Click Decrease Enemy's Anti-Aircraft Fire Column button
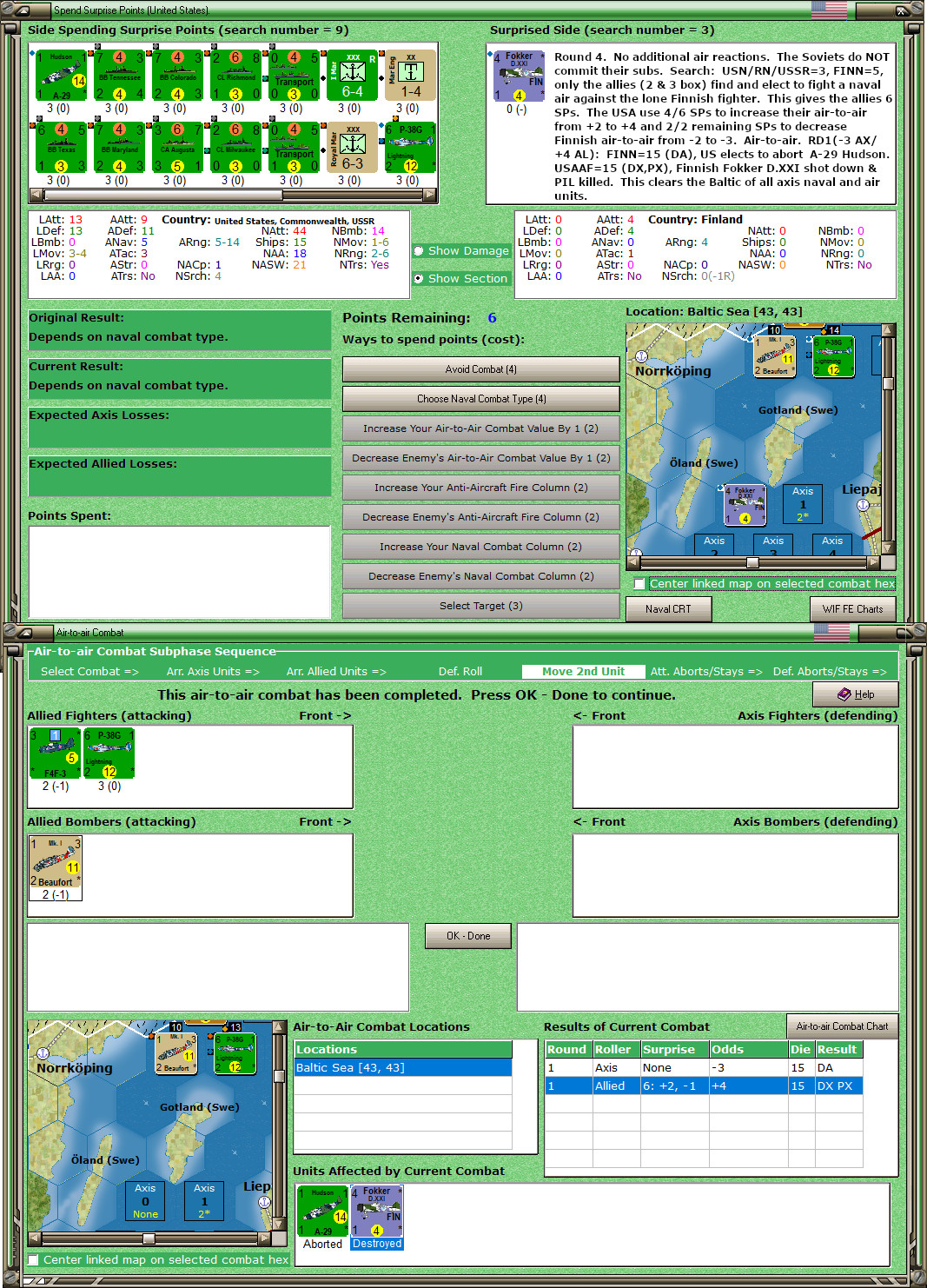This screenshot has width=927, height=1288. click(x=481, y=517)
